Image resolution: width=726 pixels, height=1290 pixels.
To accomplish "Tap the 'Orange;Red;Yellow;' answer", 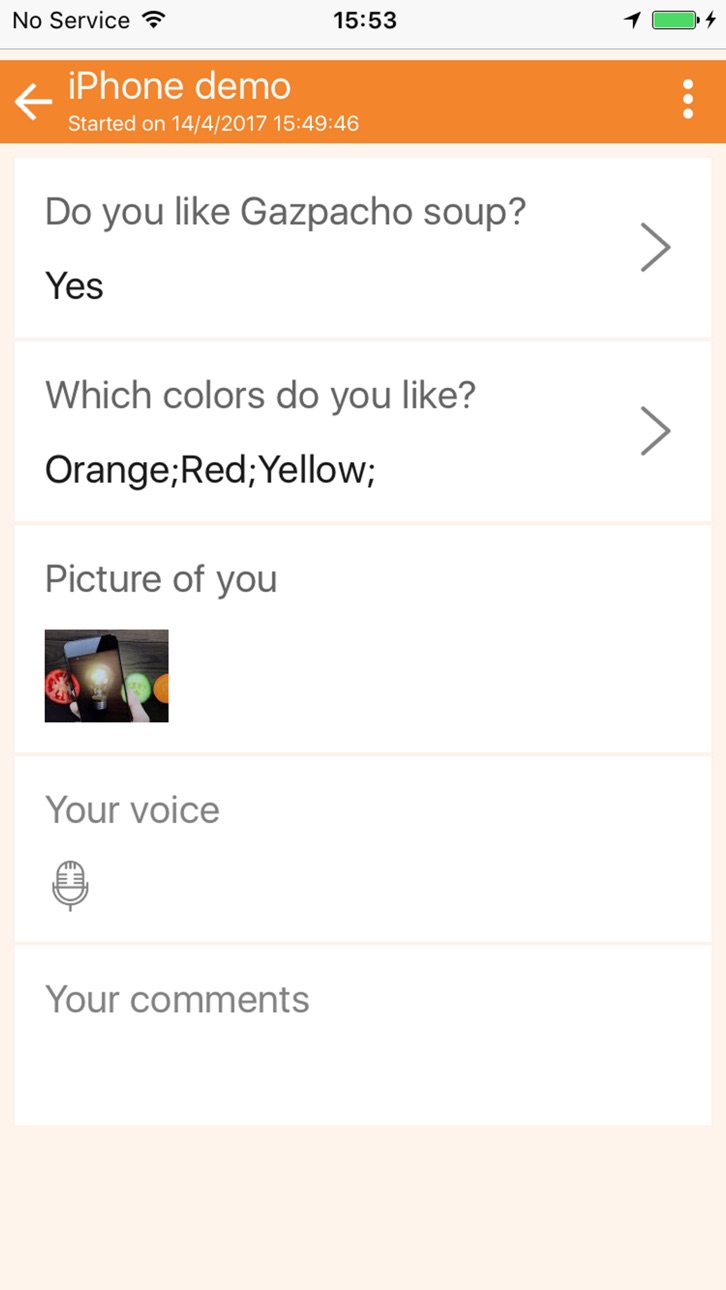I will [210, 469].
